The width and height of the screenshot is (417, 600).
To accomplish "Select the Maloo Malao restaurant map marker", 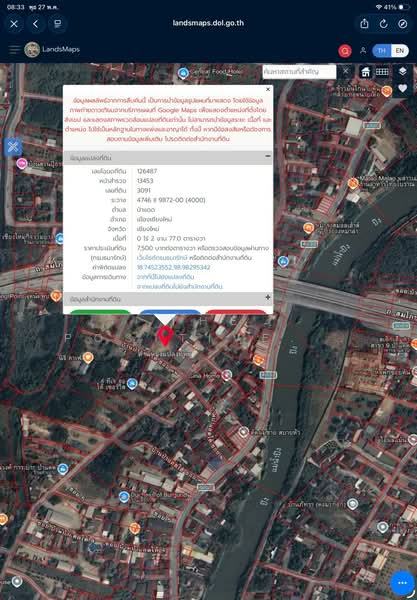I will [353, 183].
